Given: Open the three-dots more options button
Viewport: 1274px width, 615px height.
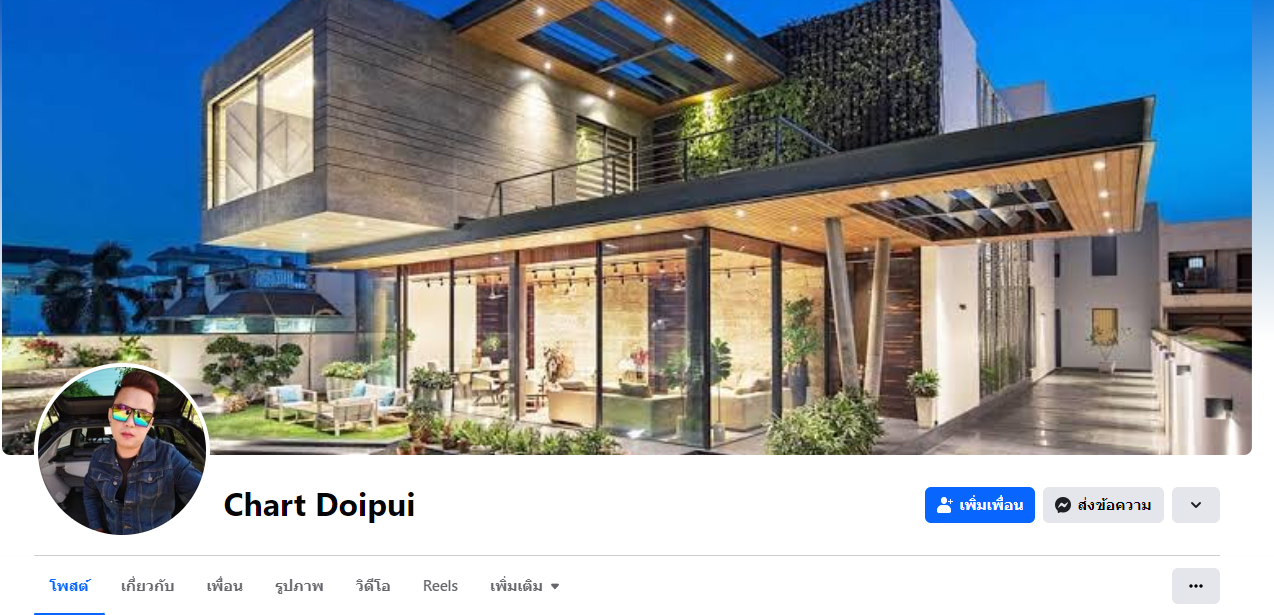Looking at the screenshot, I should coord(1195,586).
